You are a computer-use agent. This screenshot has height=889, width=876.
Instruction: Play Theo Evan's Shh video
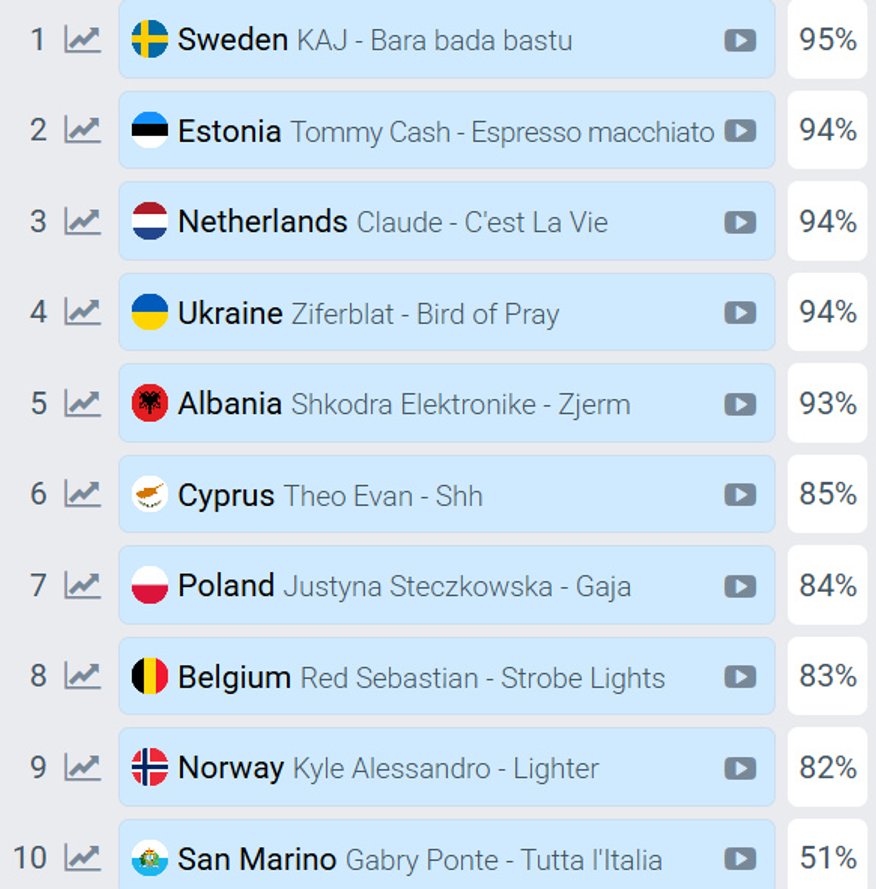point(740,495)
